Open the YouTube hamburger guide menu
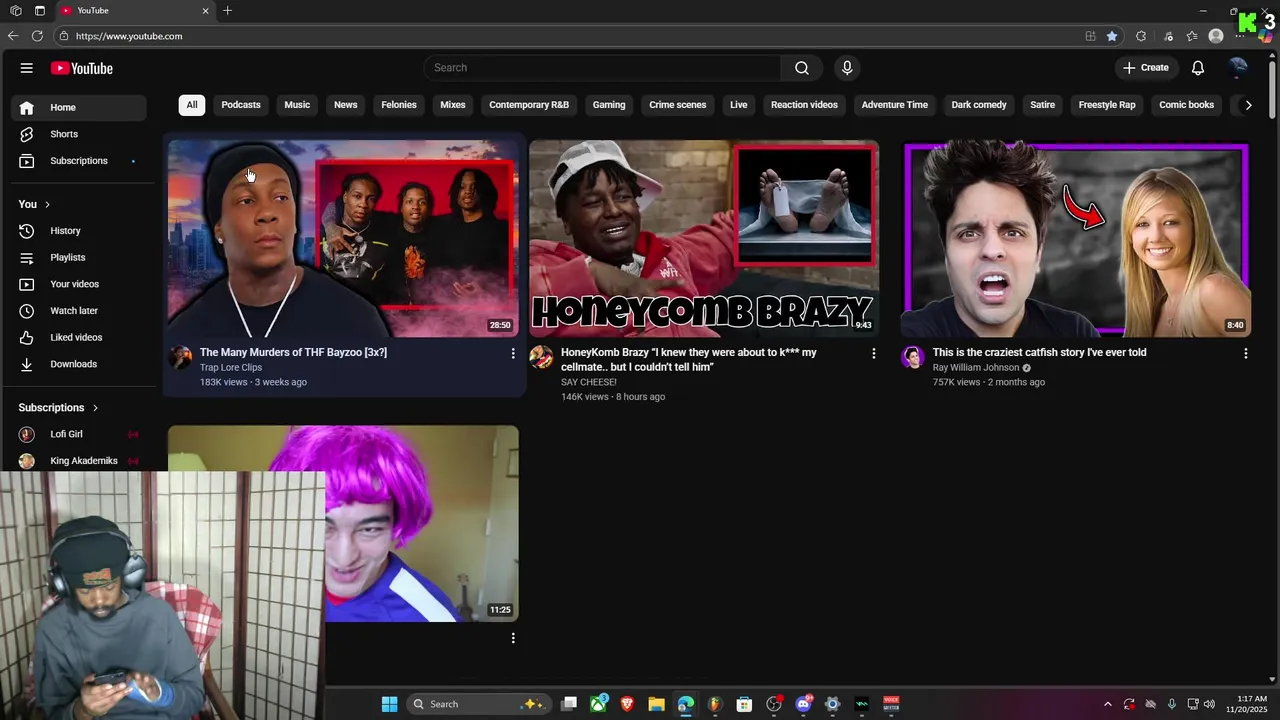Image resolution: width=1280 pixels, height=720 pixels. click(27, 68)
